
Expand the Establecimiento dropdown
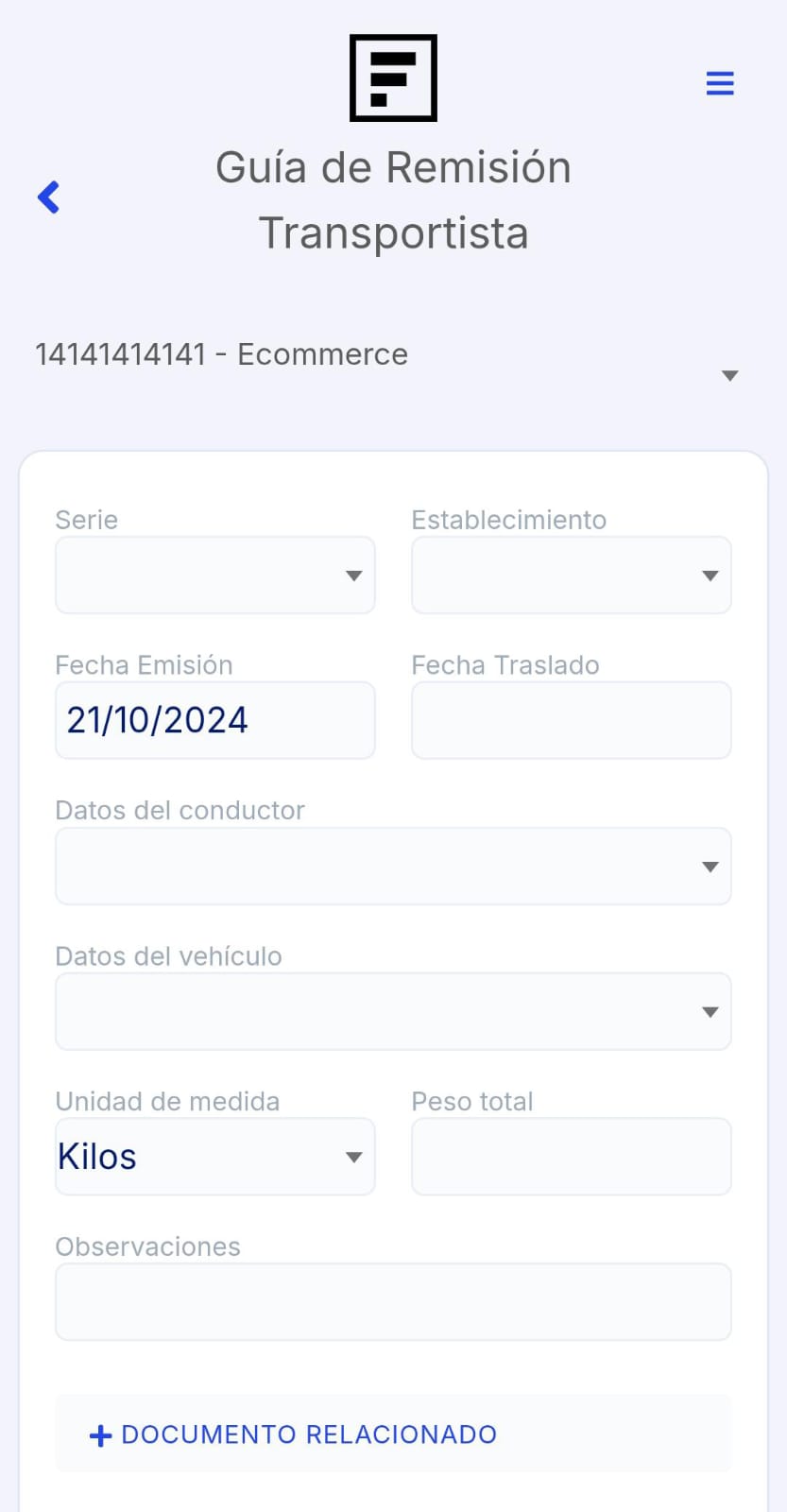click(x=571, y=576)
